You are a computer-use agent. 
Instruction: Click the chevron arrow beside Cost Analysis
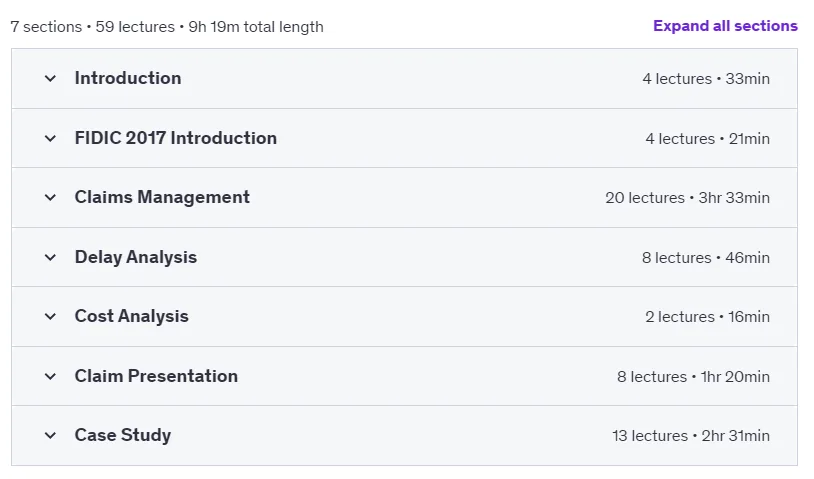[50, 317]
